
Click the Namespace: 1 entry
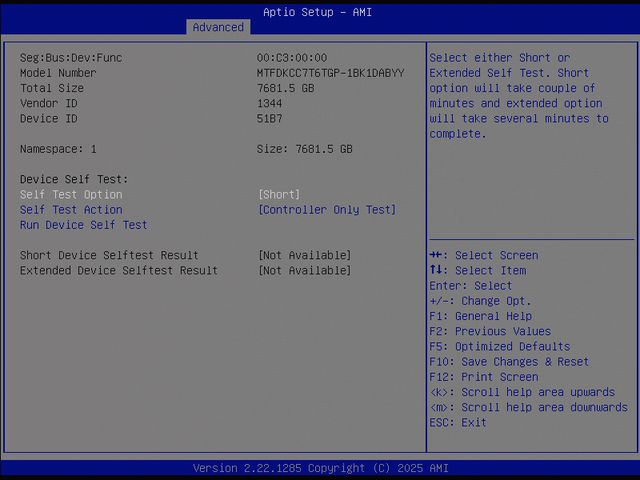tap(58, 149)
